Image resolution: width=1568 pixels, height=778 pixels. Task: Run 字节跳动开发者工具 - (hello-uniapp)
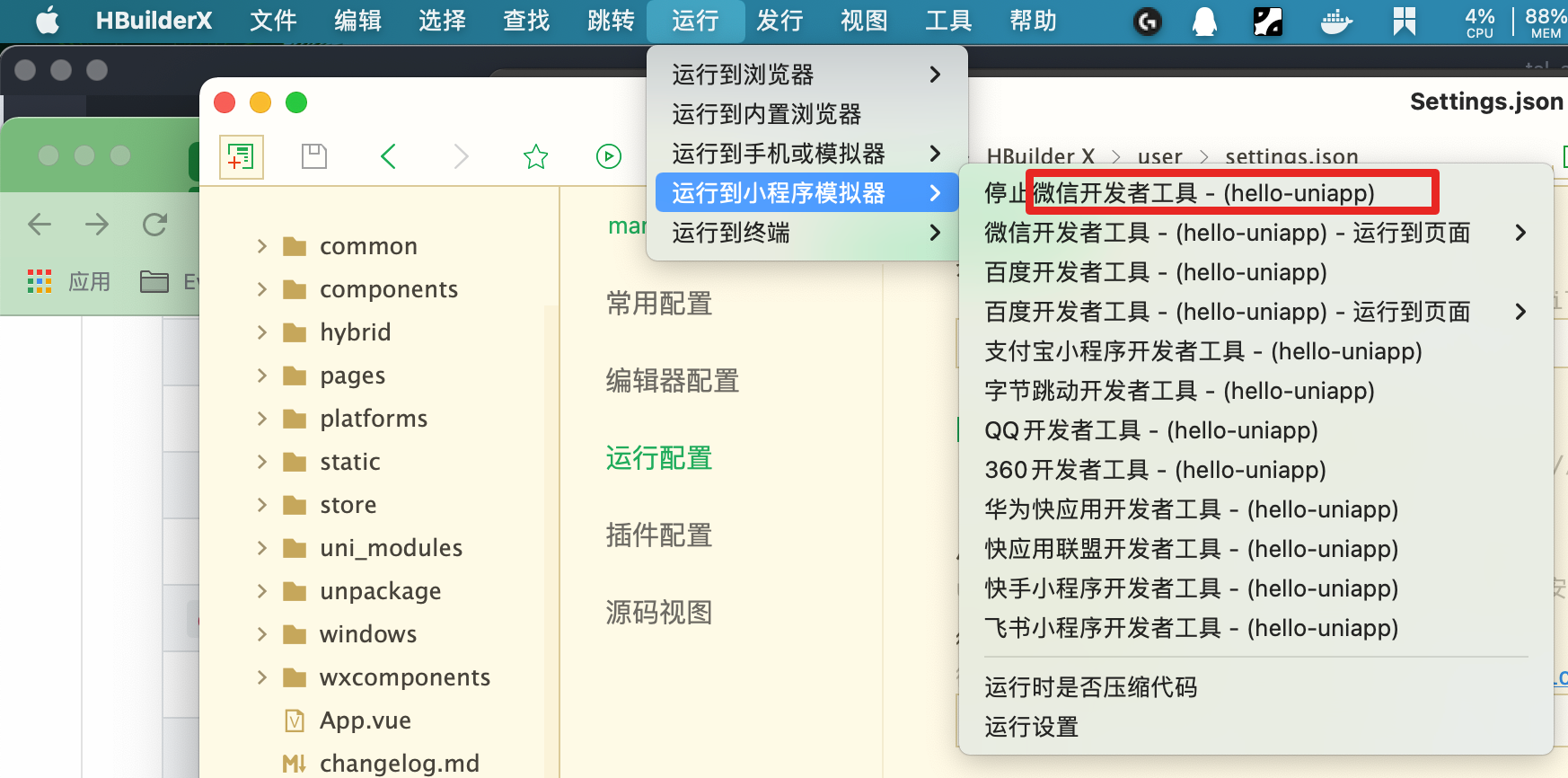click(x=1255, y=391)
